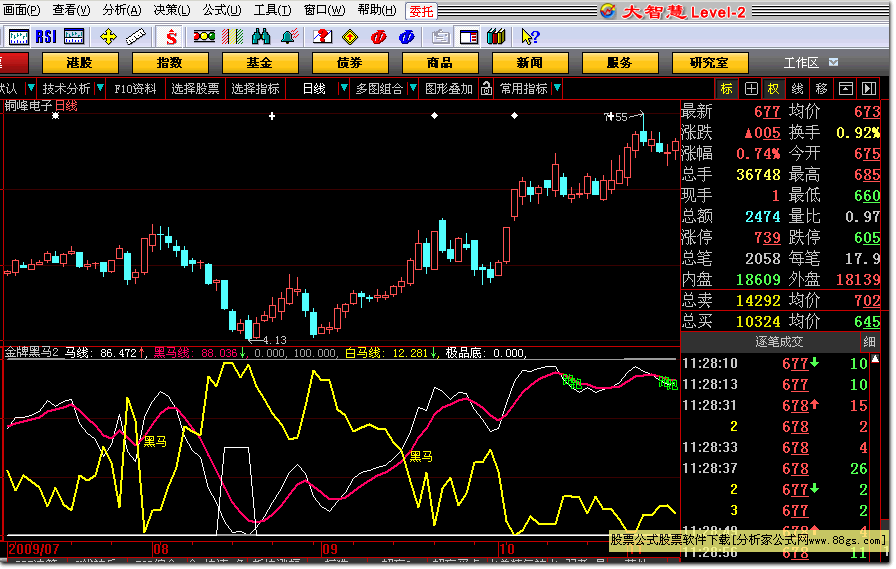The width and height of the screenshot is (896, 569).
Task: Open the 决策(L) menu
Action: coord(171,10)
